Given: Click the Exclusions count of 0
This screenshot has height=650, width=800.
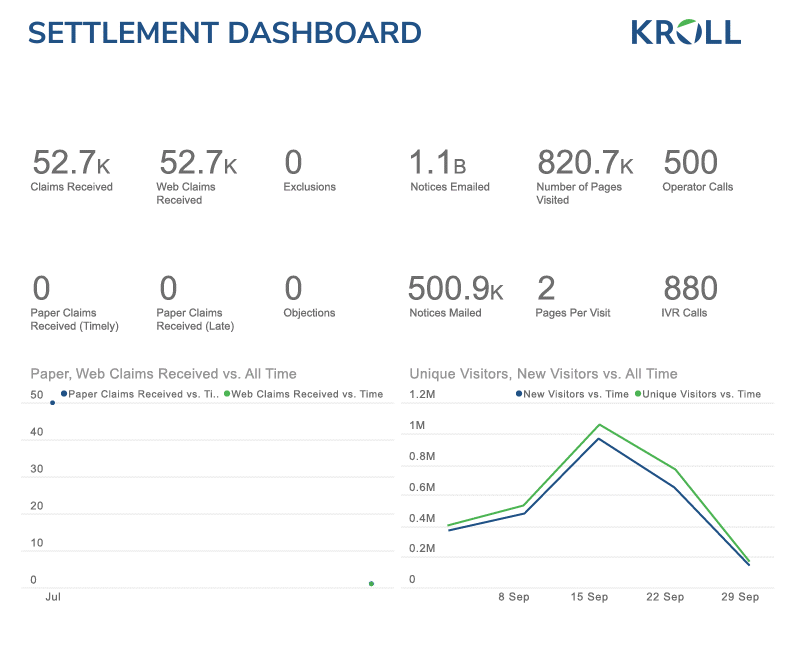Looking at the screenshot, I should 293,162.
